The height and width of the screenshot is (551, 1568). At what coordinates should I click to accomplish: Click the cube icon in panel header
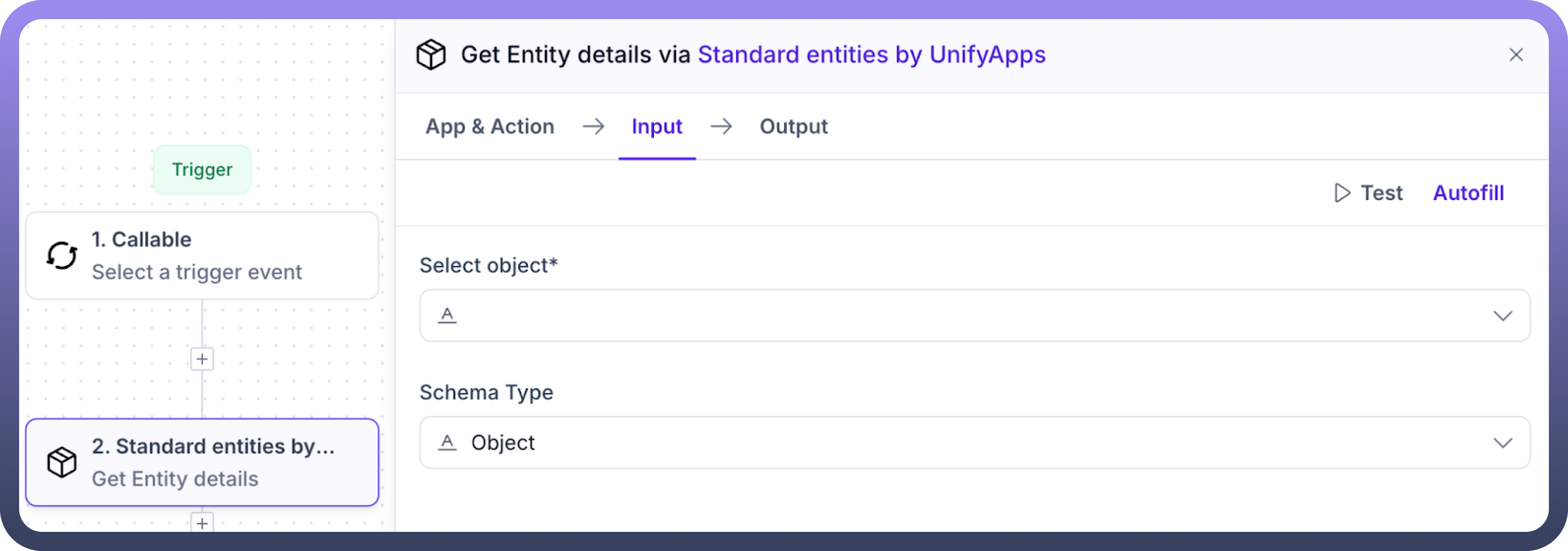[431, 55]
